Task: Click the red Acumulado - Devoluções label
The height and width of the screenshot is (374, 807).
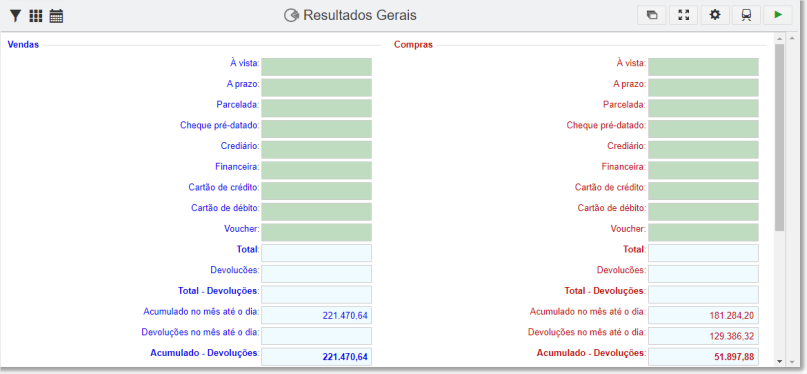Action: (591, 353)
